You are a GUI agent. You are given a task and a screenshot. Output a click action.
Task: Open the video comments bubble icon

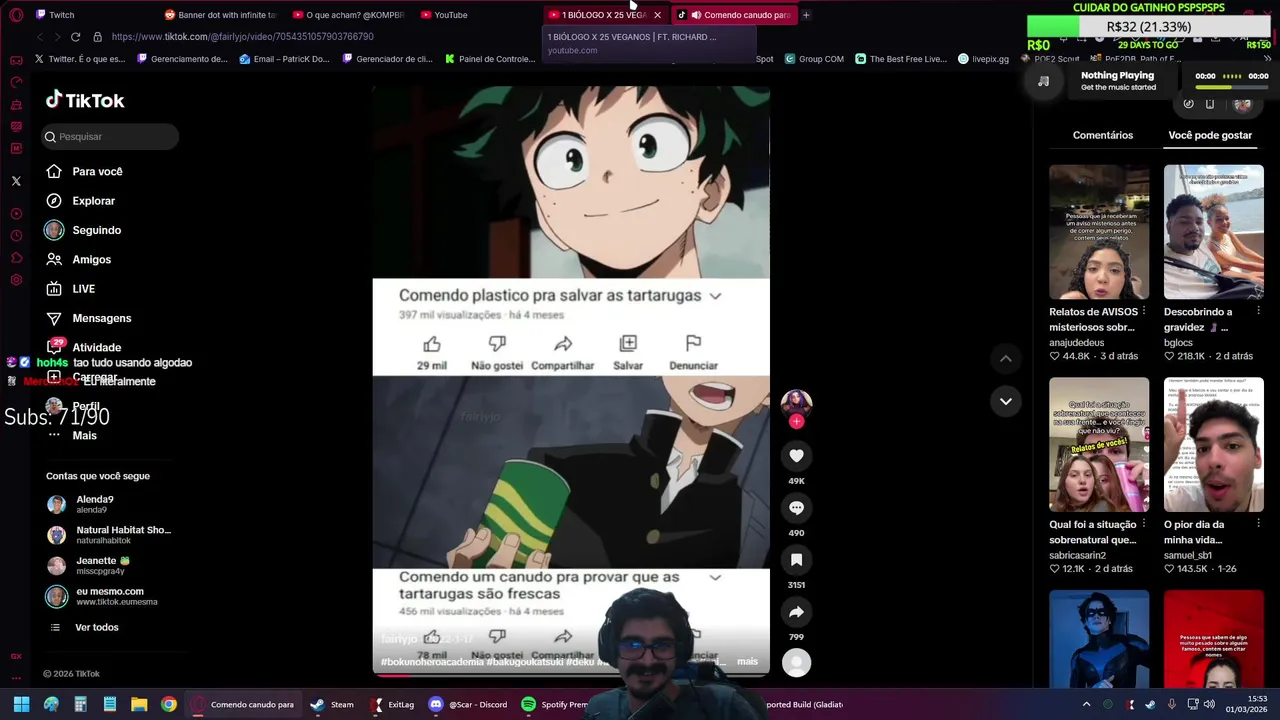(796, 508)
